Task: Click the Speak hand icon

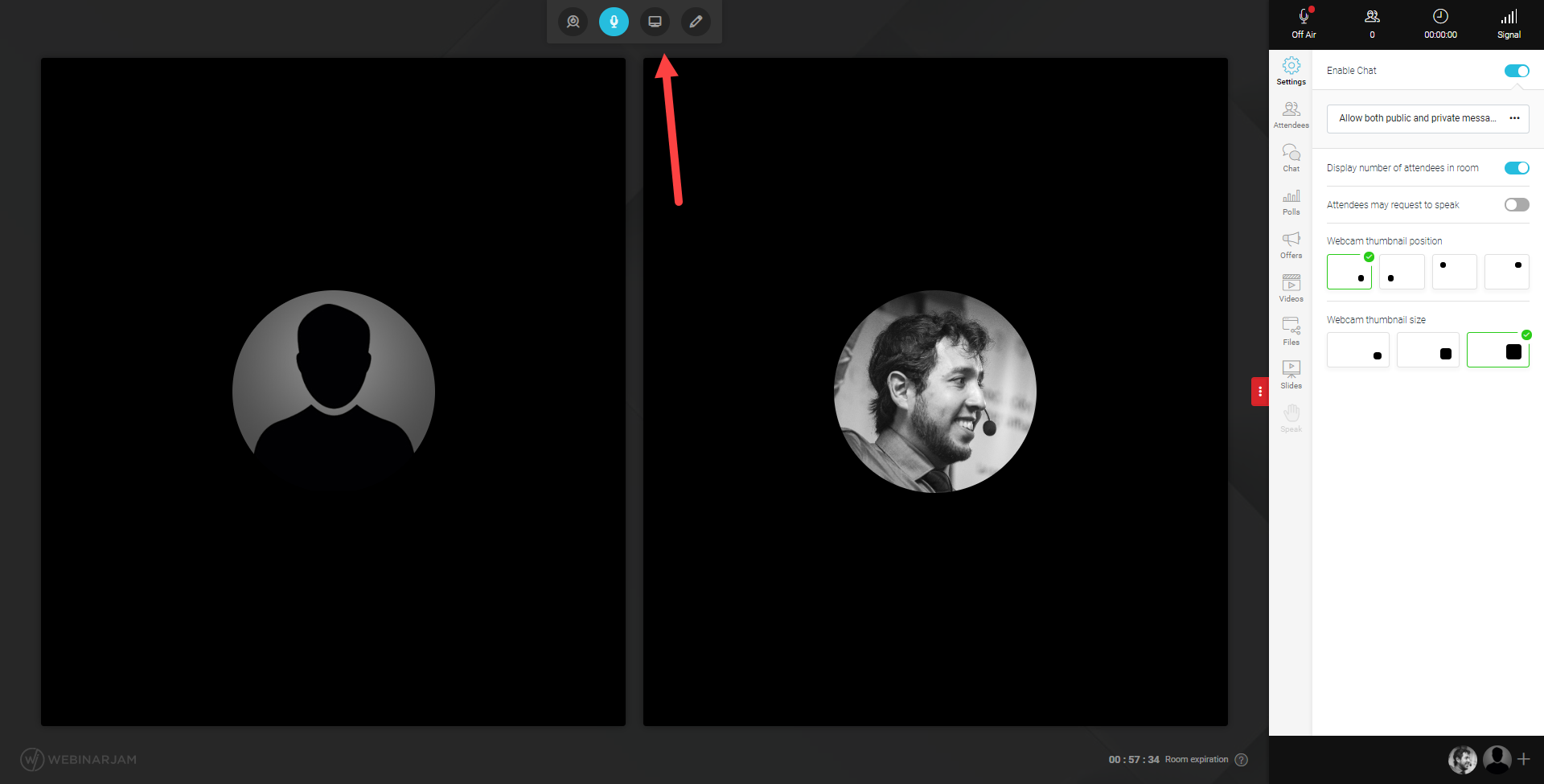Action: point(1291,418)
